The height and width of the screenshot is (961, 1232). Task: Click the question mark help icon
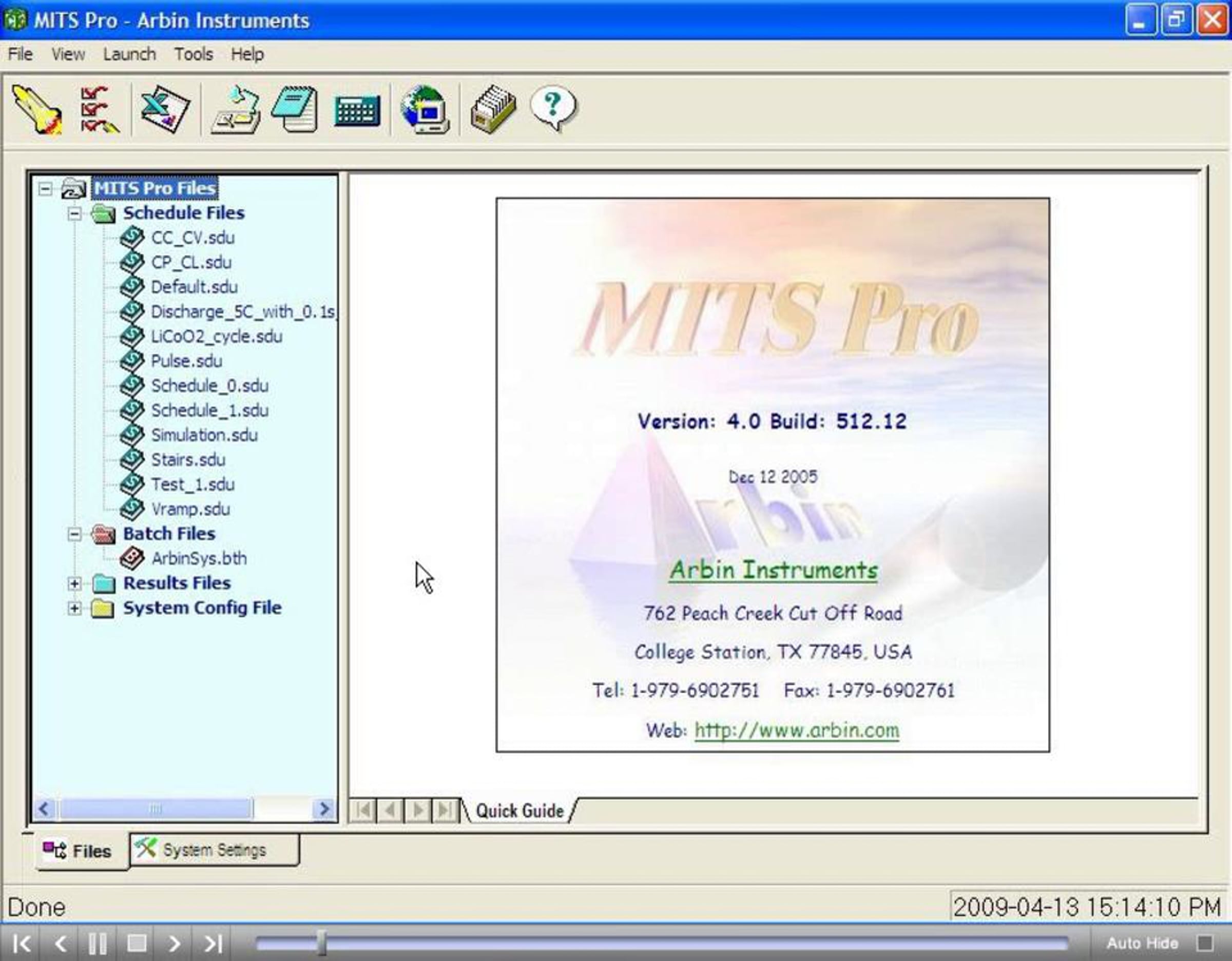point(554,107)
